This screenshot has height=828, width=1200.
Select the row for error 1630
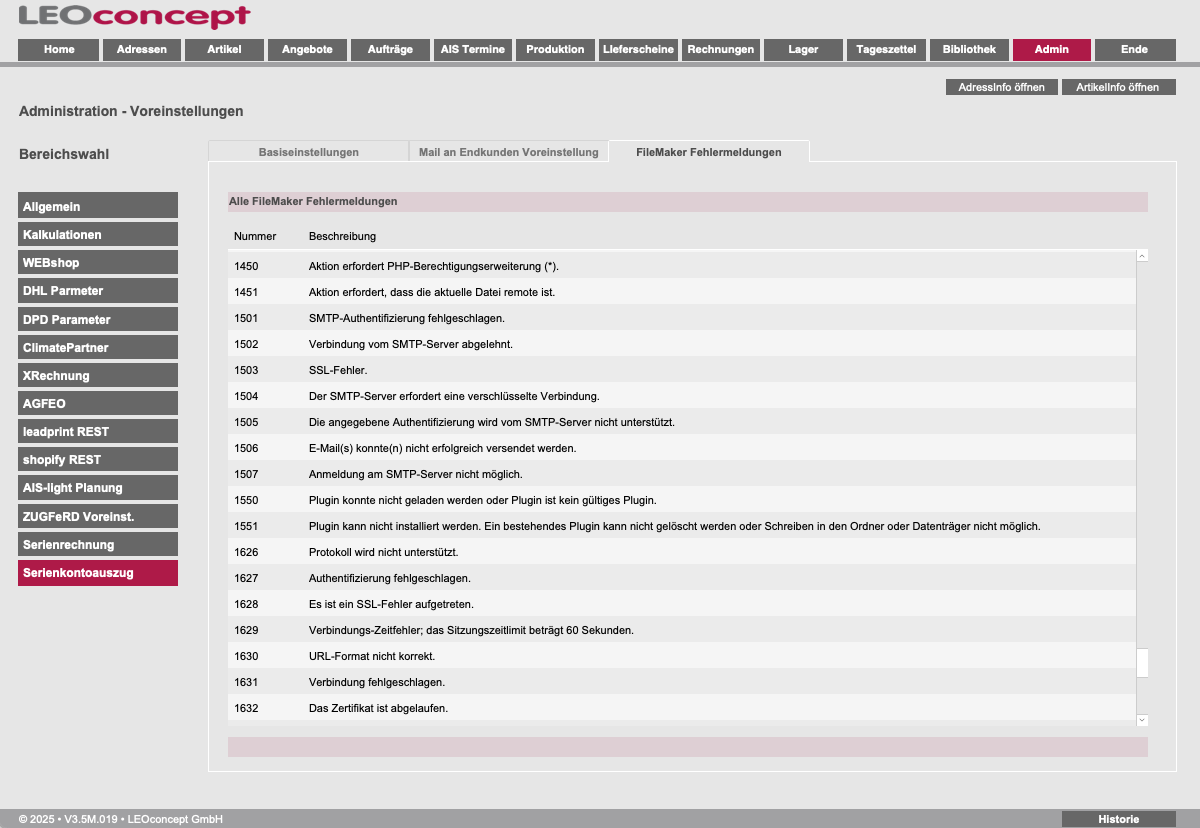[680, 656]
